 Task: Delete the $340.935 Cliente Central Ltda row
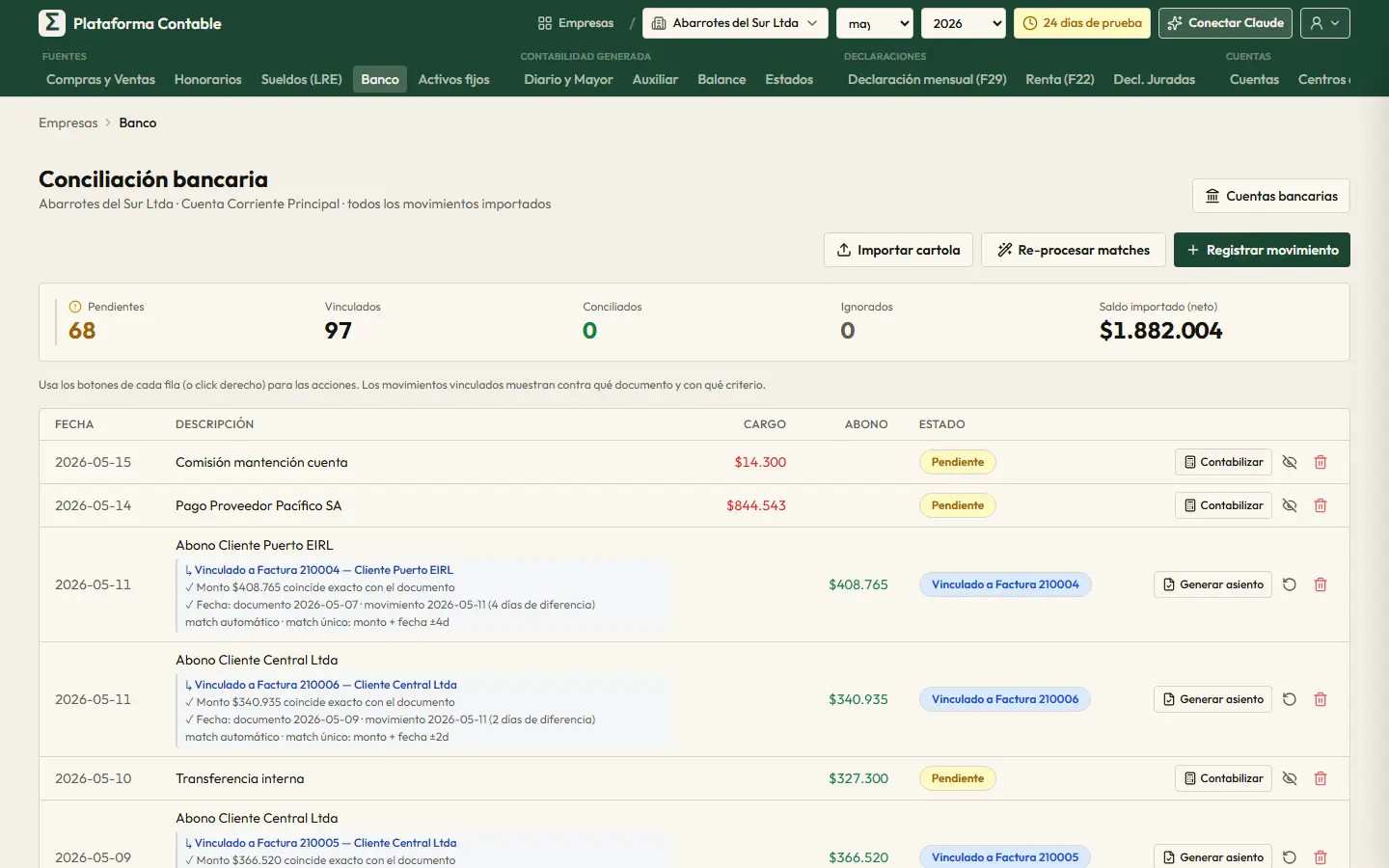pos(1321,699)
